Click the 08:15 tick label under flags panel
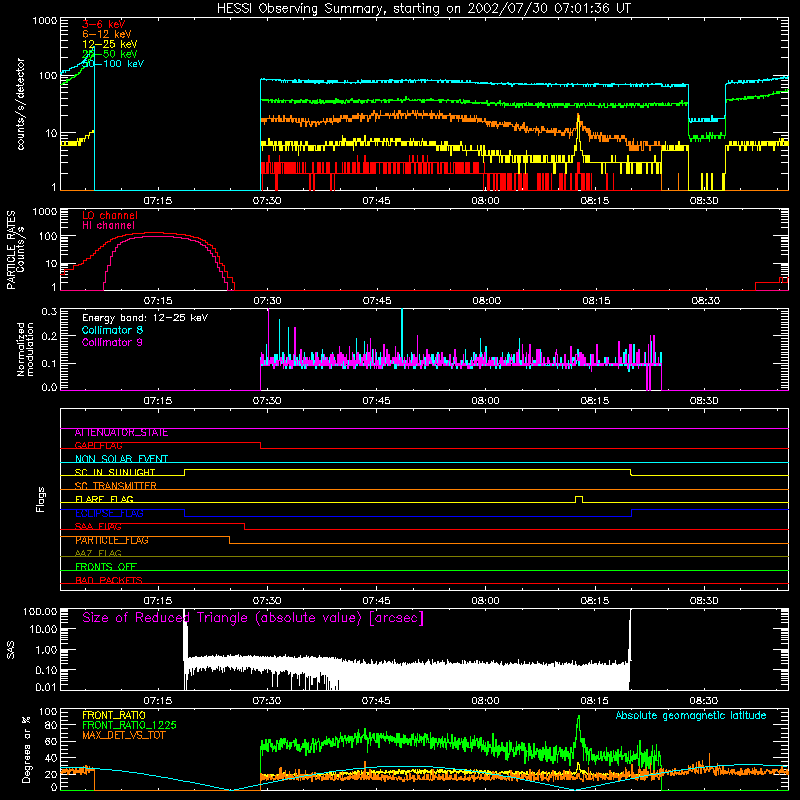Screen dimensions: 800x800 click(x=594, y=601)
